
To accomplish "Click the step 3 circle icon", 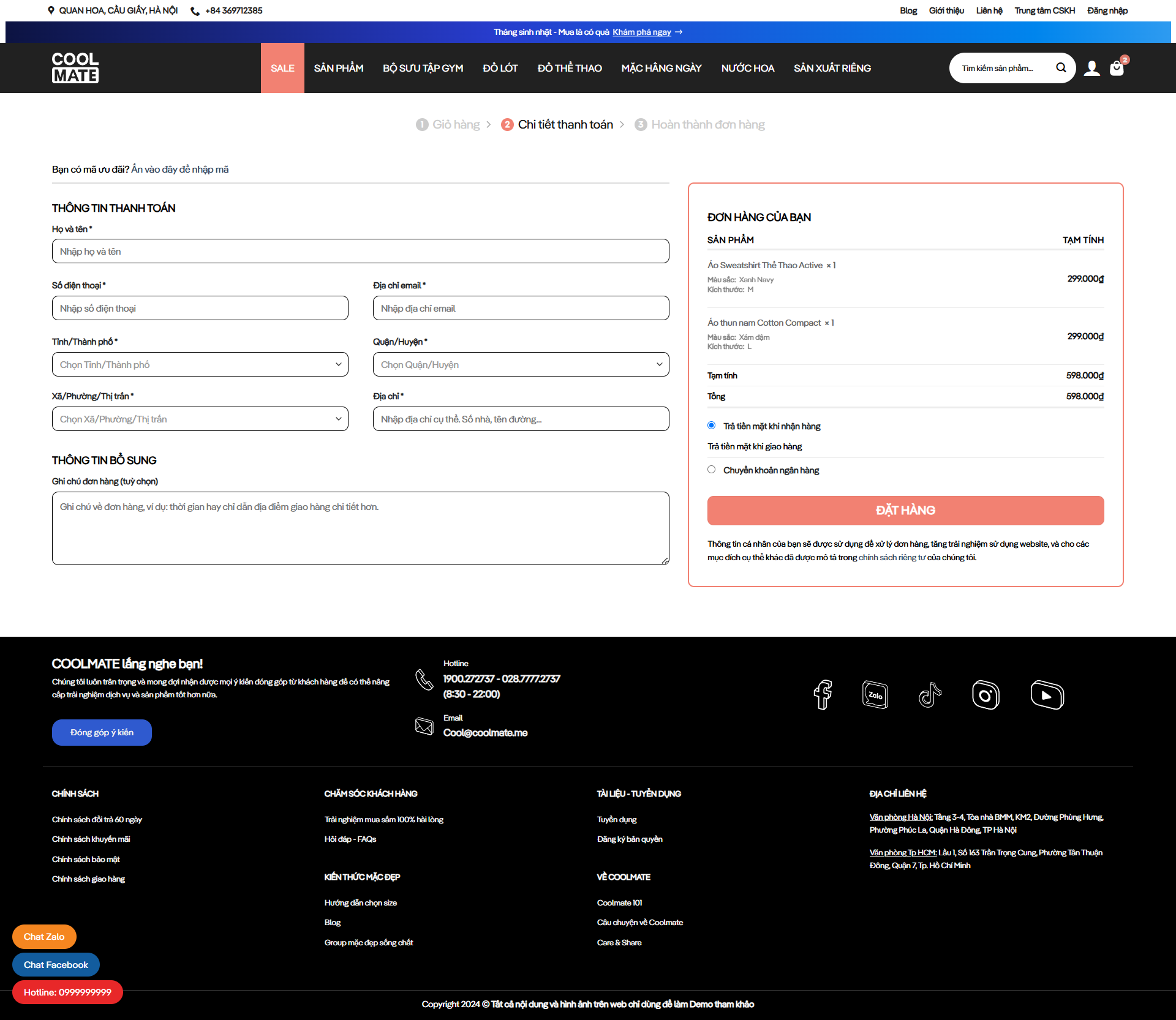I will tap(641, 125).
